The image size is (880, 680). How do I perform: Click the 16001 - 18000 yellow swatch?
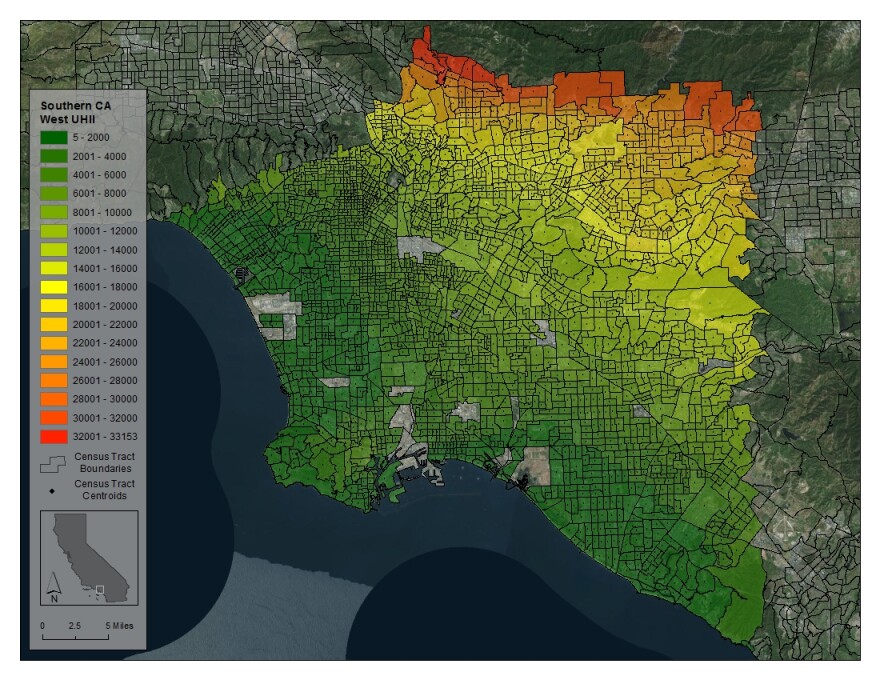(54, 287)
